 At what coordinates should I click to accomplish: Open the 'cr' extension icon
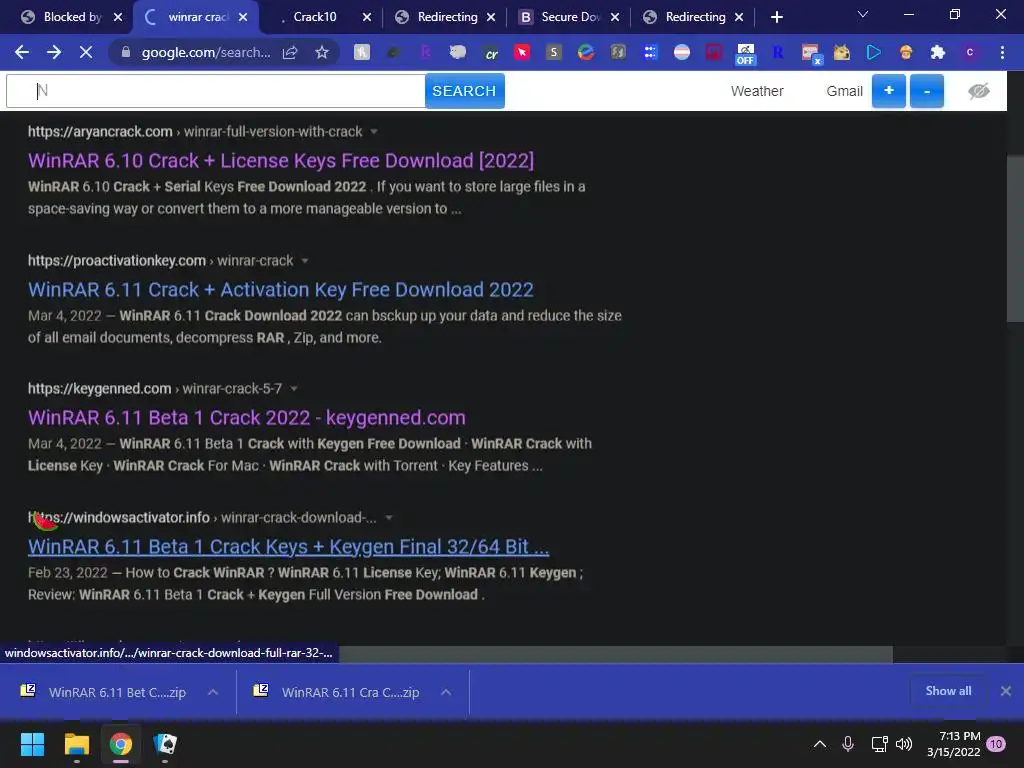pyautogui.click(x=490, y=54)
